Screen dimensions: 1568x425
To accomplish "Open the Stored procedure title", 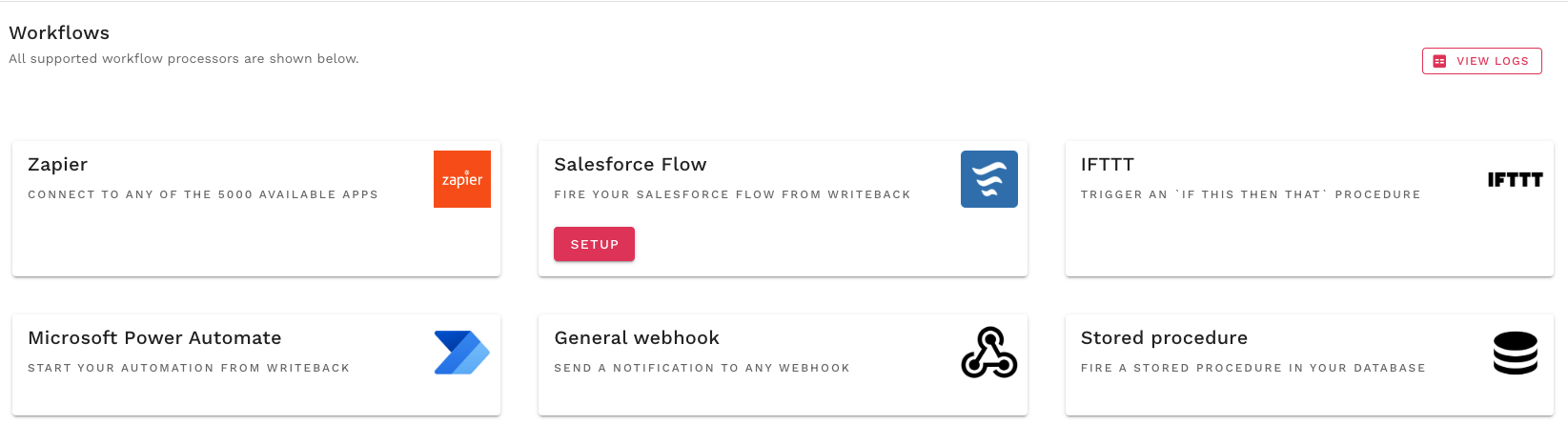I will click(1164, 338).
